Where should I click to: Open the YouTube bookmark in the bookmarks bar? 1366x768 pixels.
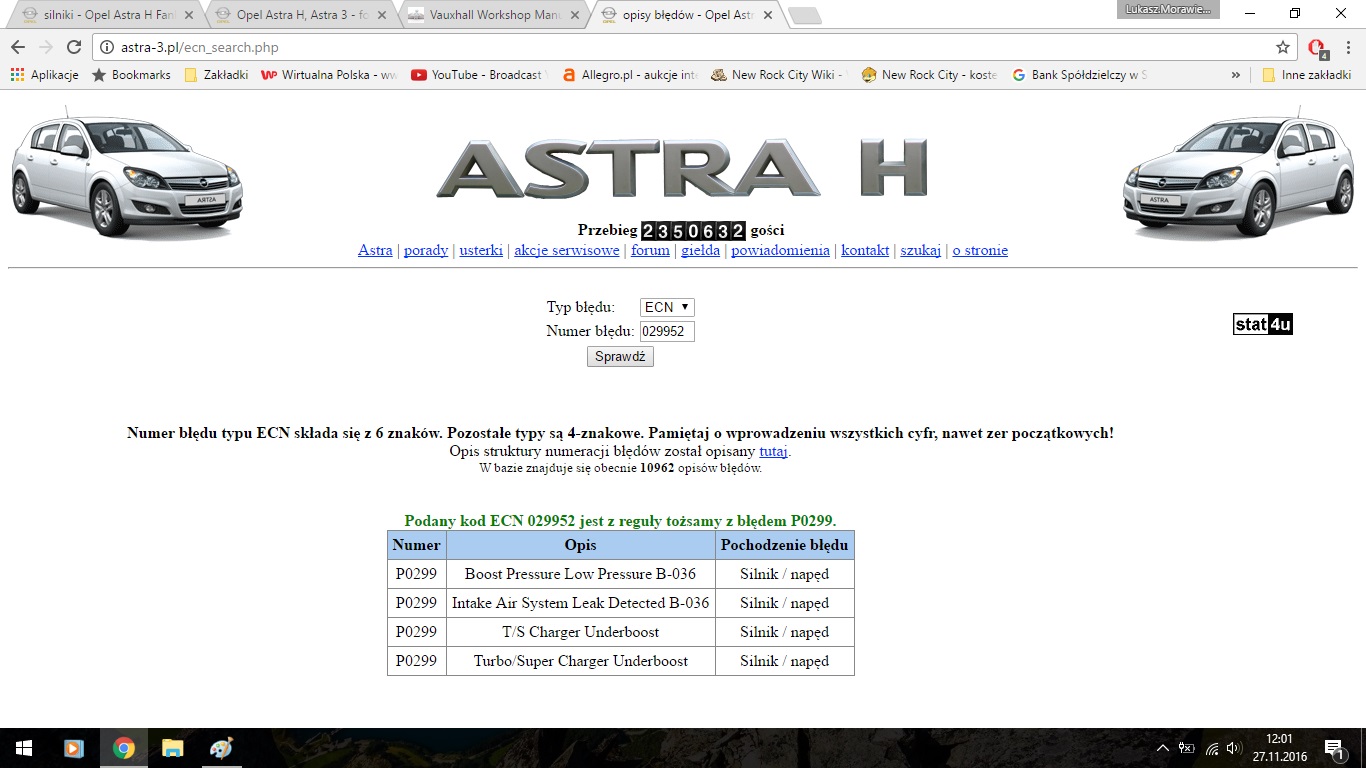[478, 75]
